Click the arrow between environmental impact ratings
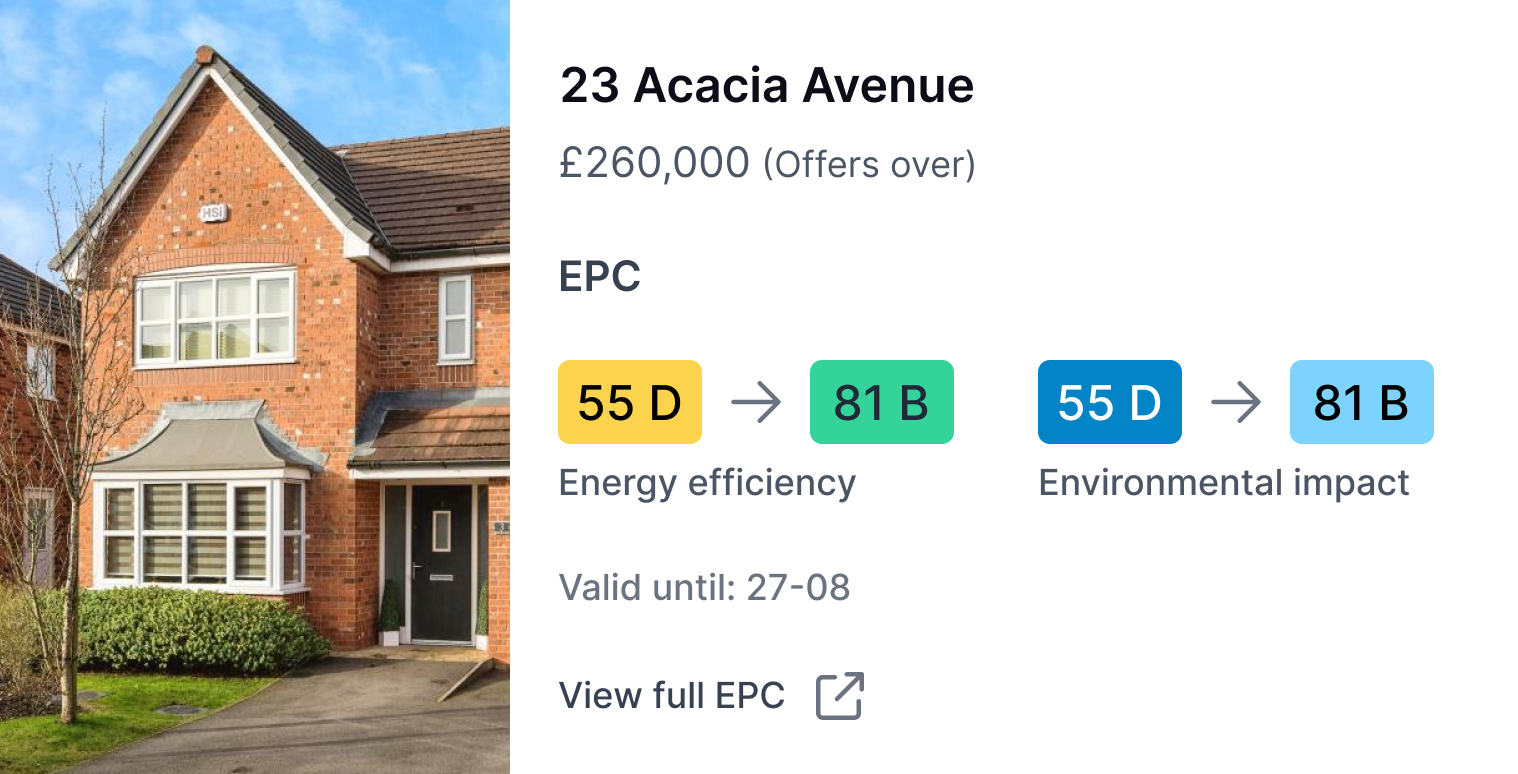This screenshot has width=1518, height=774. [1236, 403]
